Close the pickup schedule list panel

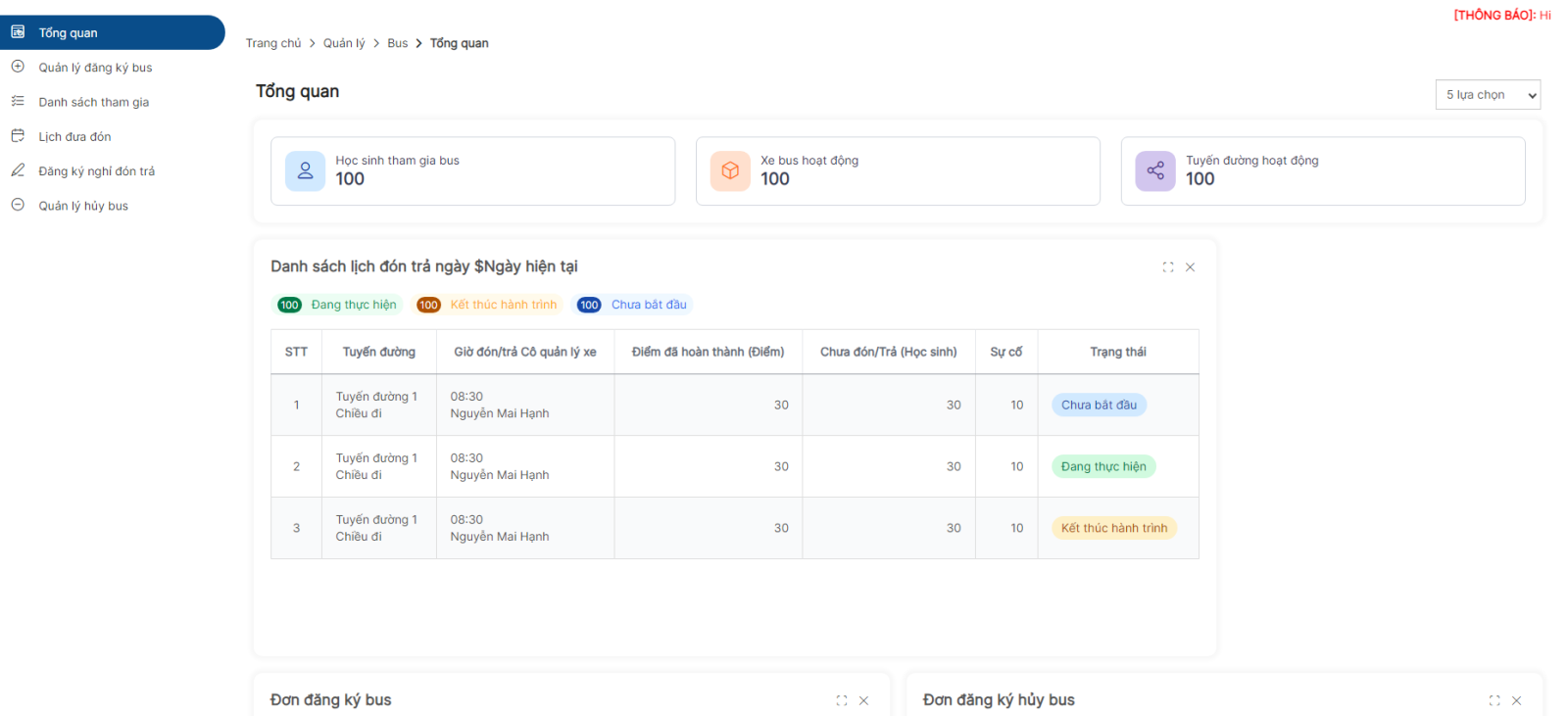pos(1190,267)
